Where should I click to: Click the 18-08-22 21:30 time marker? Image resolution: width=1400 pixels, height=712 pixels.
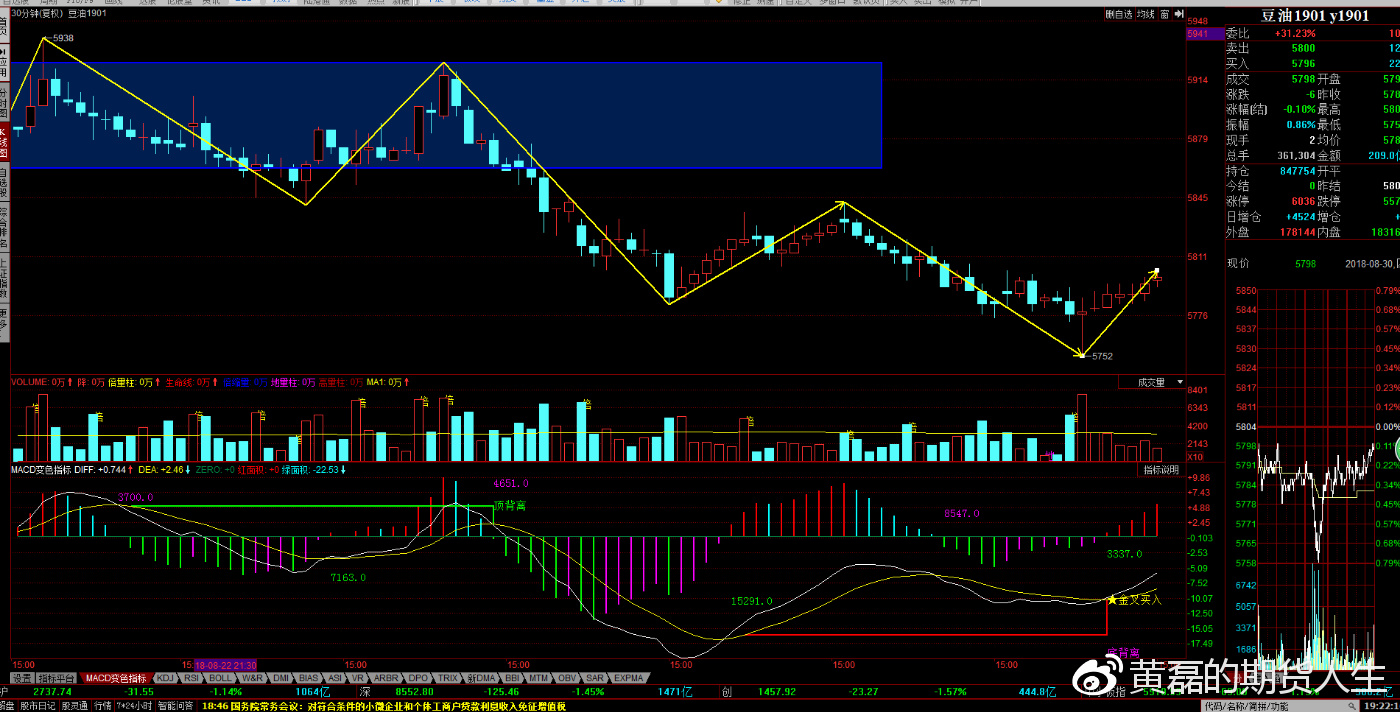pyautogui.click(x=227, y=665)
